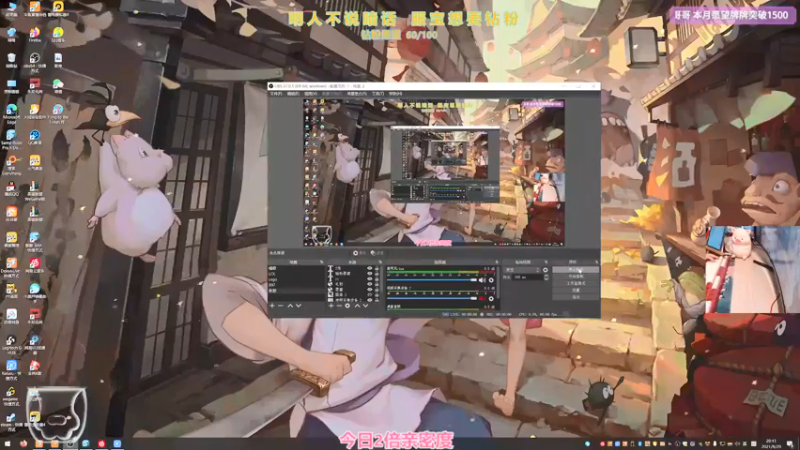The height and width of the screenshot is (450, 800).
Task: Unmute the red speaker on the second mixer track
Action: tap(482, 298)
